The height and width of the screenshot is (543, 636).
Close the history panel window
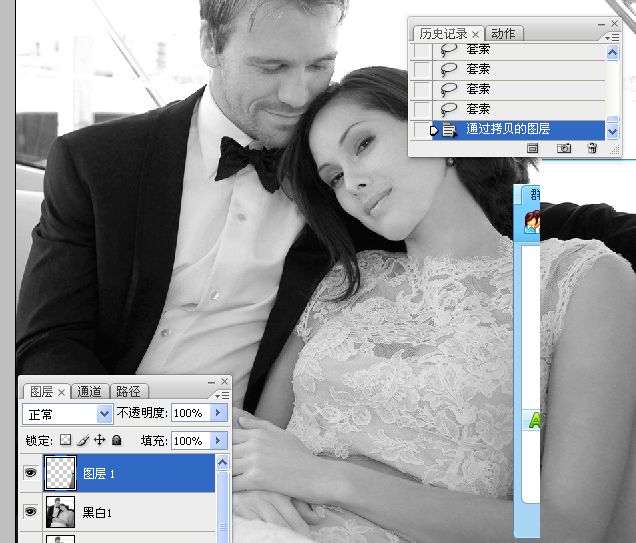tap(615, 24)
